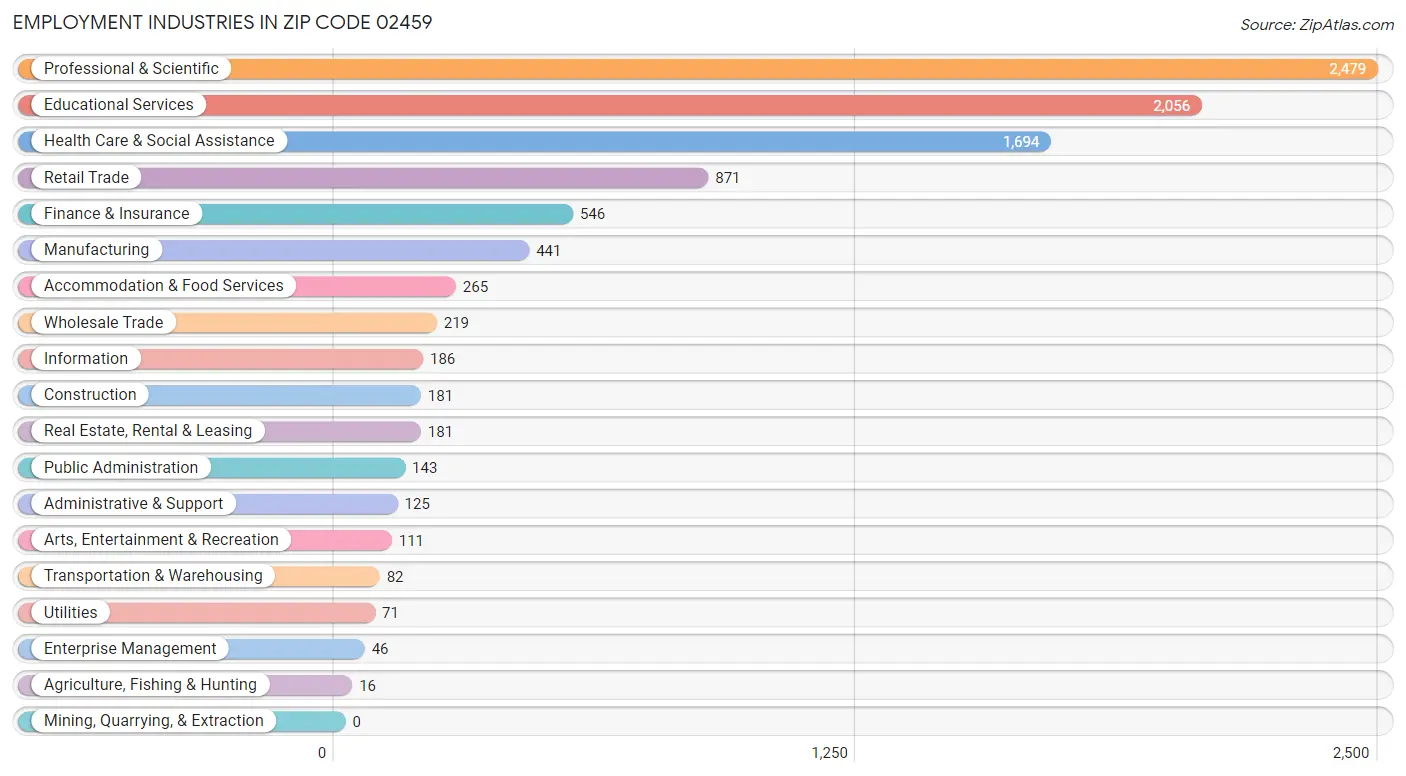Click the 125 Administrative & Support value
Screen dimensions: 1406x776
(417, 504)
